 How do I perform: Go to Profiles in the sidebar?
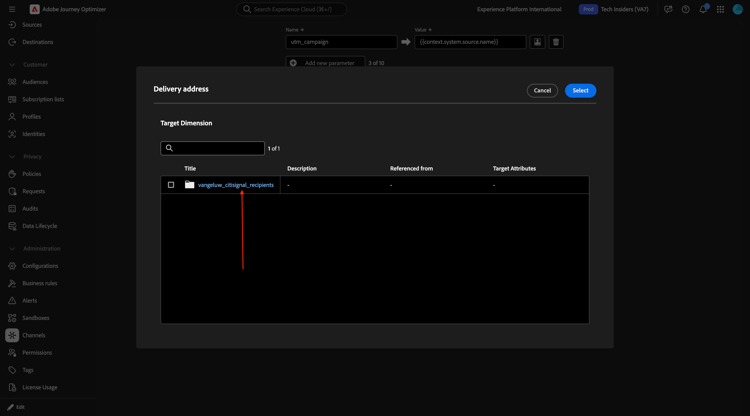tap(32, 117)
